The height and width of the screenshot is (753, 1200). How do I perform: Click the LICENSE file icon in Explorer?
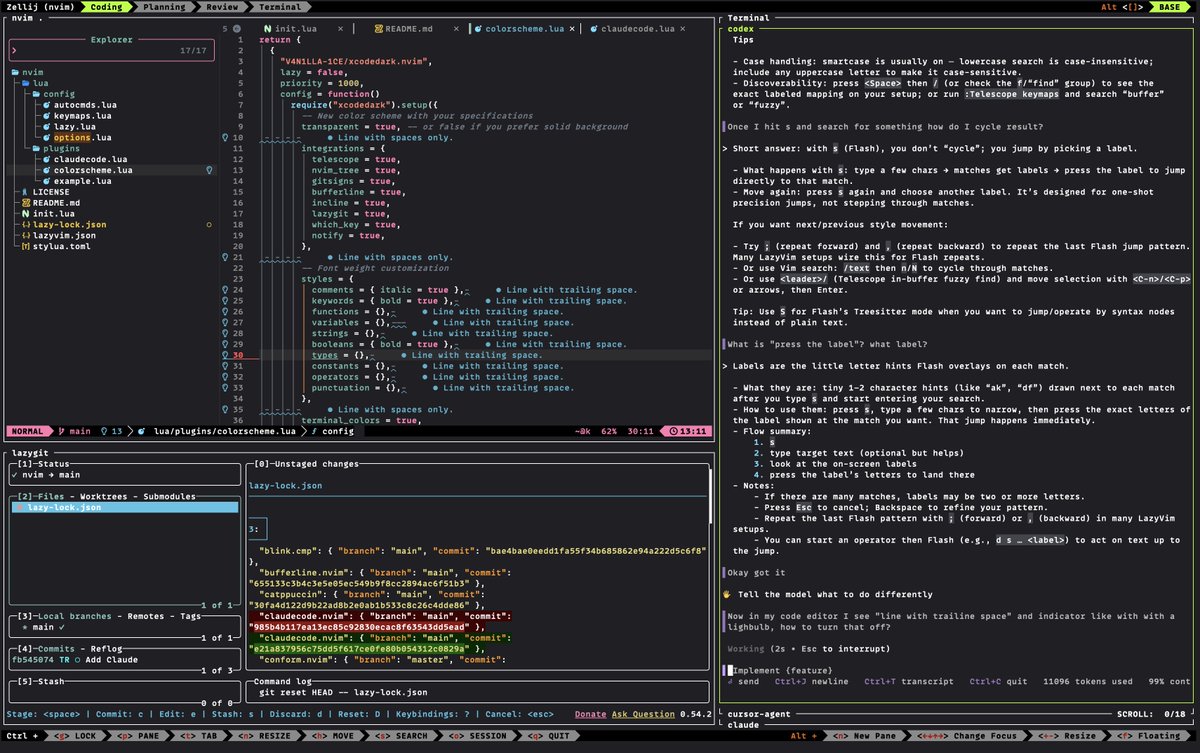25,192
